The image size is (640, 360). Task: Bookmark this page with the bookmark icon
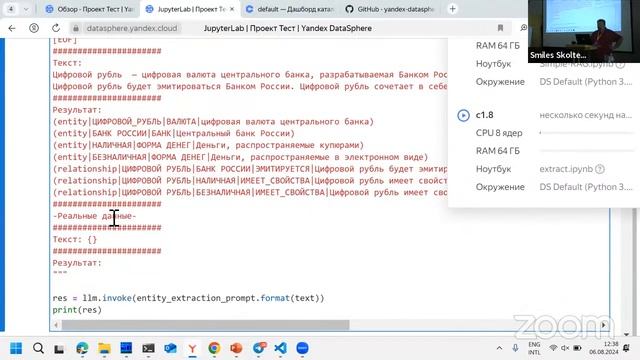click(500, 28)
